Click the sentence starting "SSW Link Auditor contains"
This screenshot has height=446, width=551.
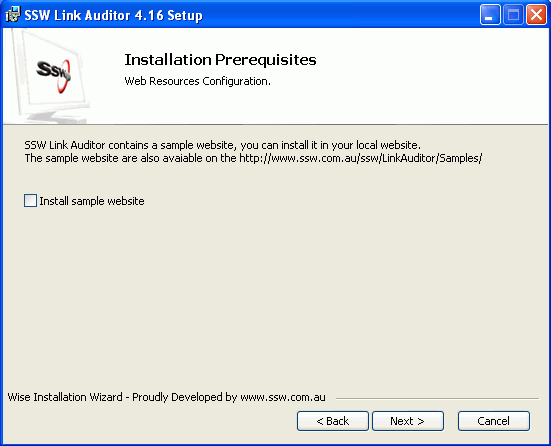coord(222,145)
